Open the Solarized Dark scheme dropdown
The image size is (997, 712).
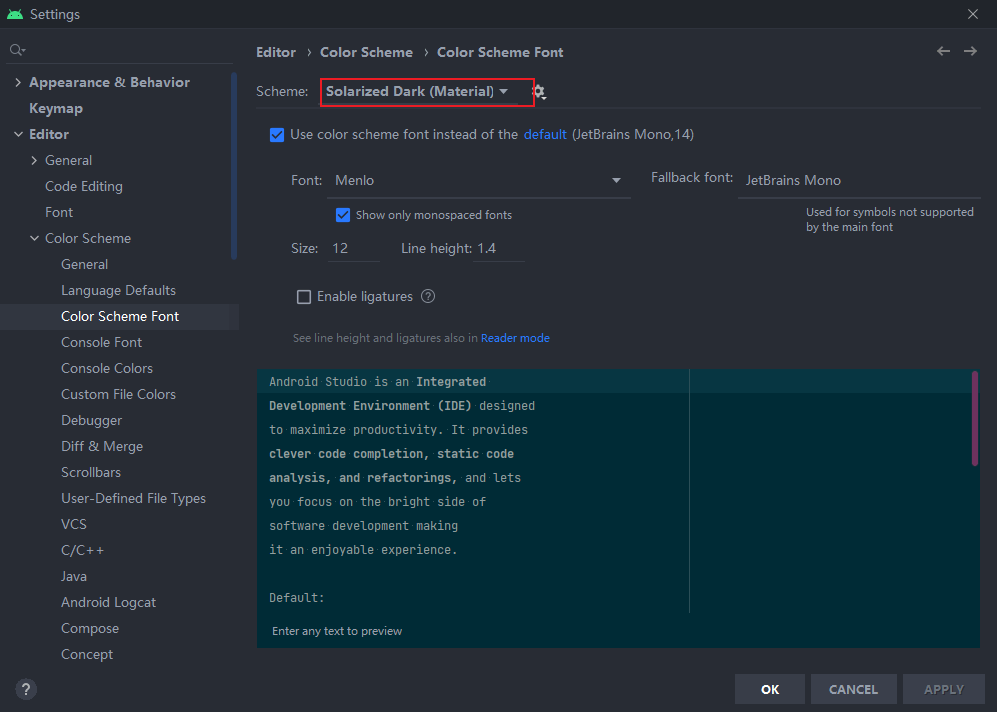[x=427, y=92]
